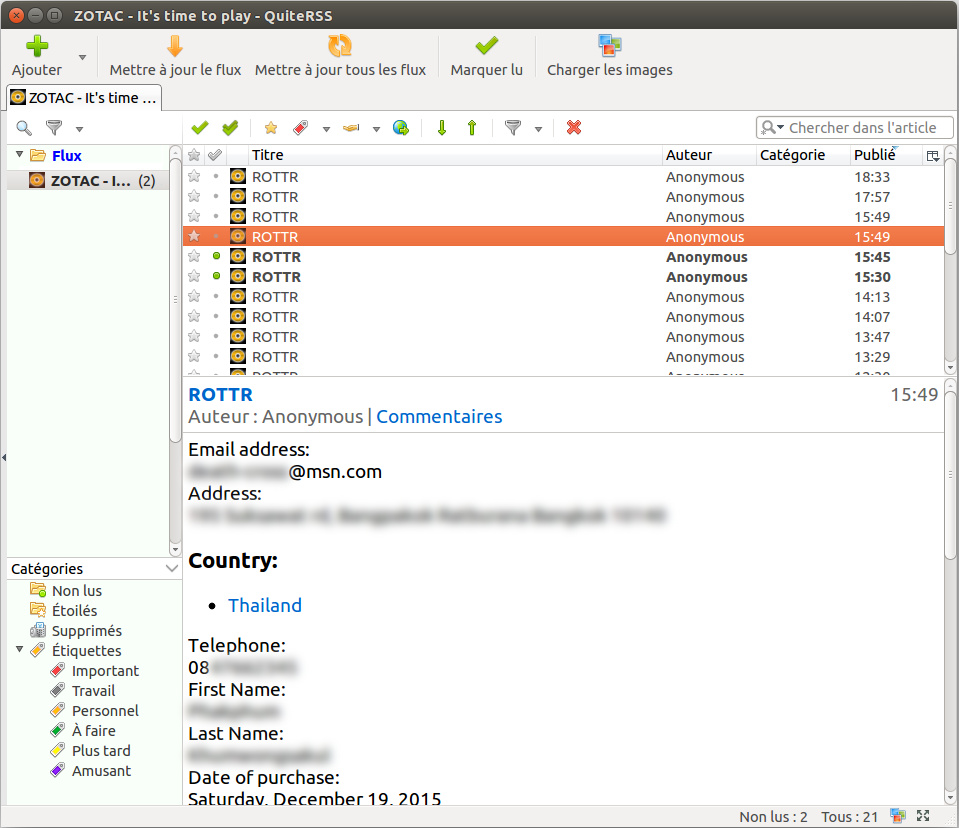Image resolution: width=959 pixels, height=828 pixels.
Task: Delete the article with the red X icon
Action: (x=574, y=128)
